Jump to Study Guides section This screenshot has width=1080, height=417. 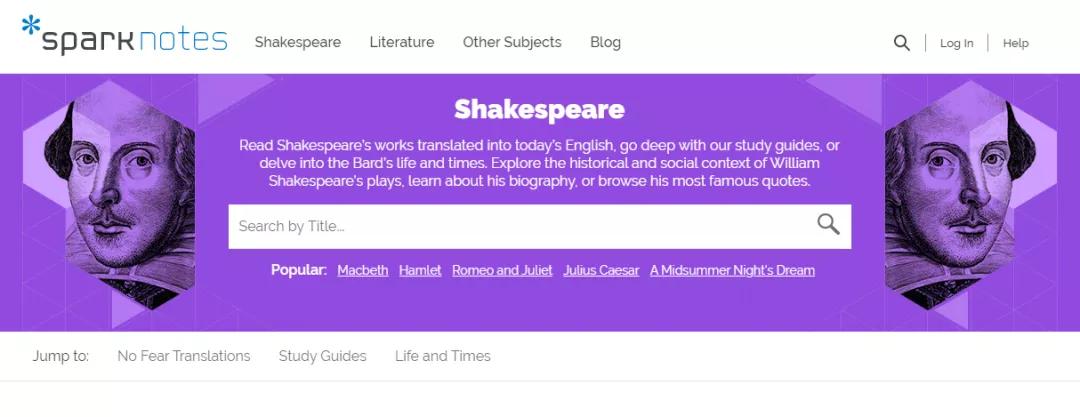[x=322, y=356]
